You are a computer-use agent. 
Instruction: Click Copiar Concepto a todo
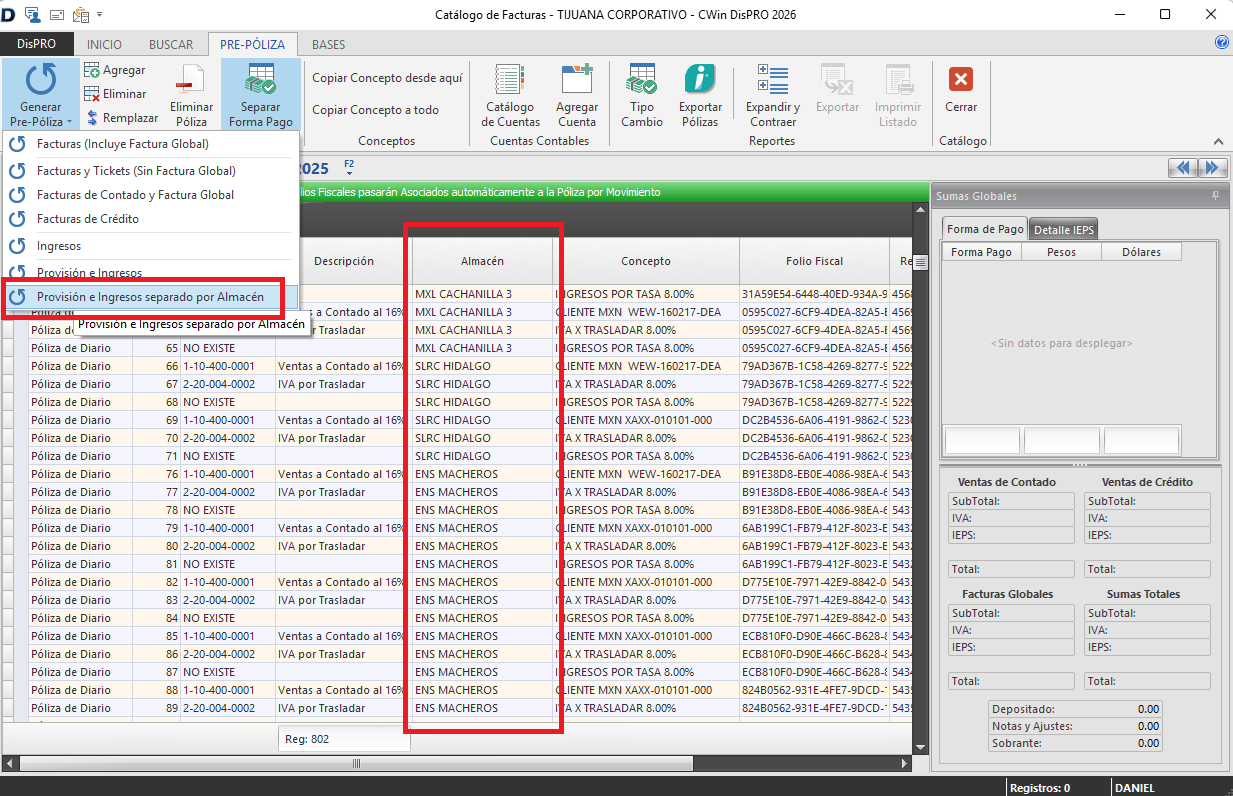(375, 110)
